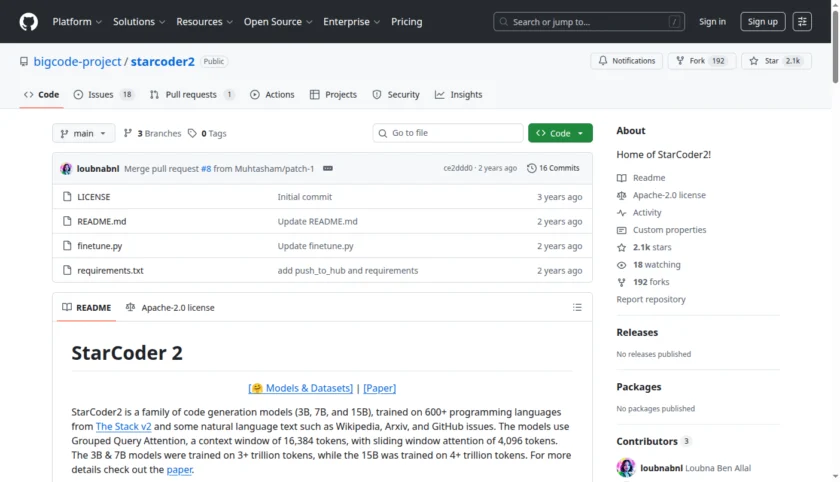Click Sign in
This screenshot has height=482, width=840.
(x=712, y=22)
